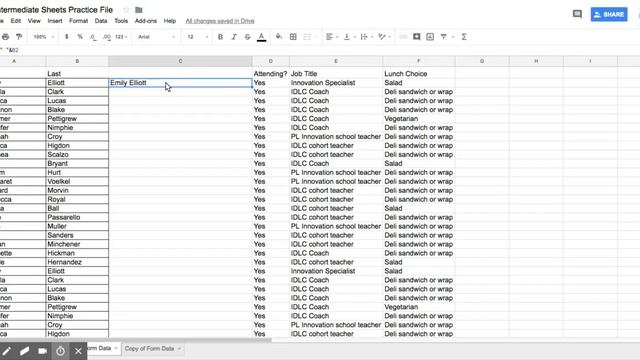The height and width of the screenshot is (360, 640).
Task: Click the Lunch Choice header cell
Action: tap(419, 74)
